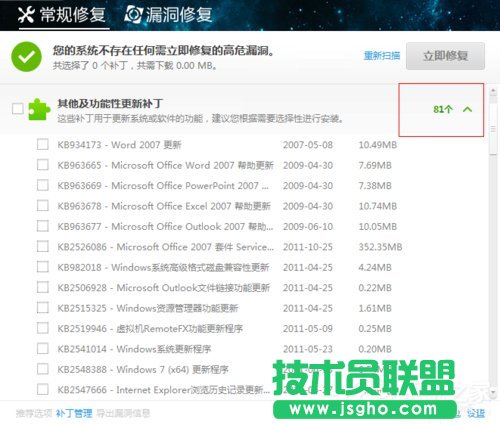This screenshot has height=425, width=500.
Task: Enable checkbox for KB963678 Excel 2007
Action: [43, 206]
